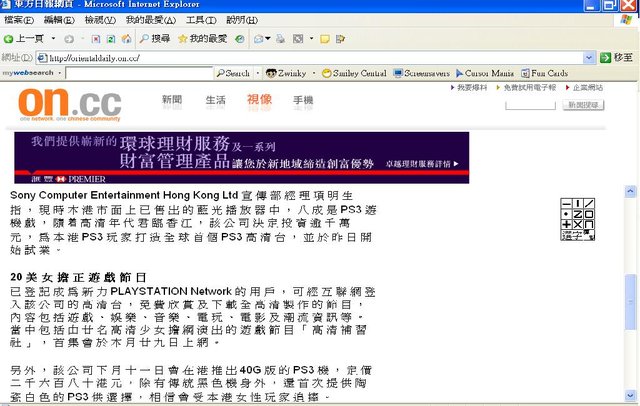Expand the address bar dropdown arrow

click(x=589, y=58)
